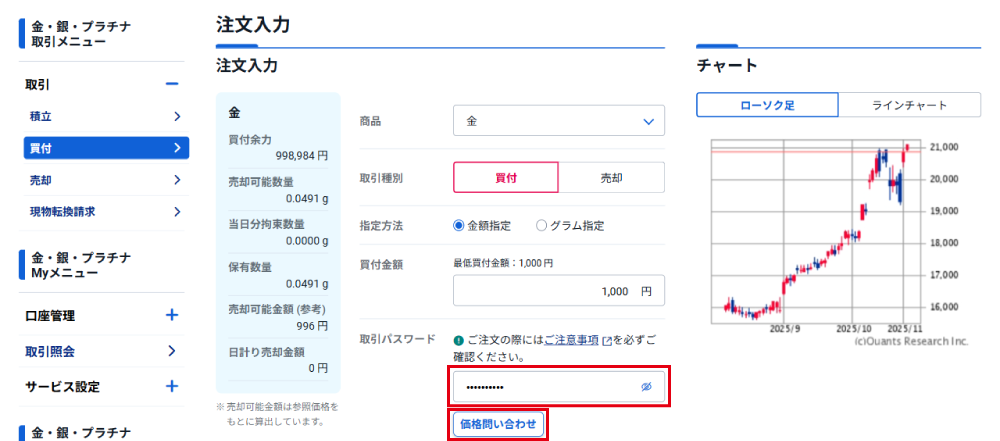Screen dimensions: 1000x441
Task: Expand 口座管理 with plus icon
Action: (172, 315)
